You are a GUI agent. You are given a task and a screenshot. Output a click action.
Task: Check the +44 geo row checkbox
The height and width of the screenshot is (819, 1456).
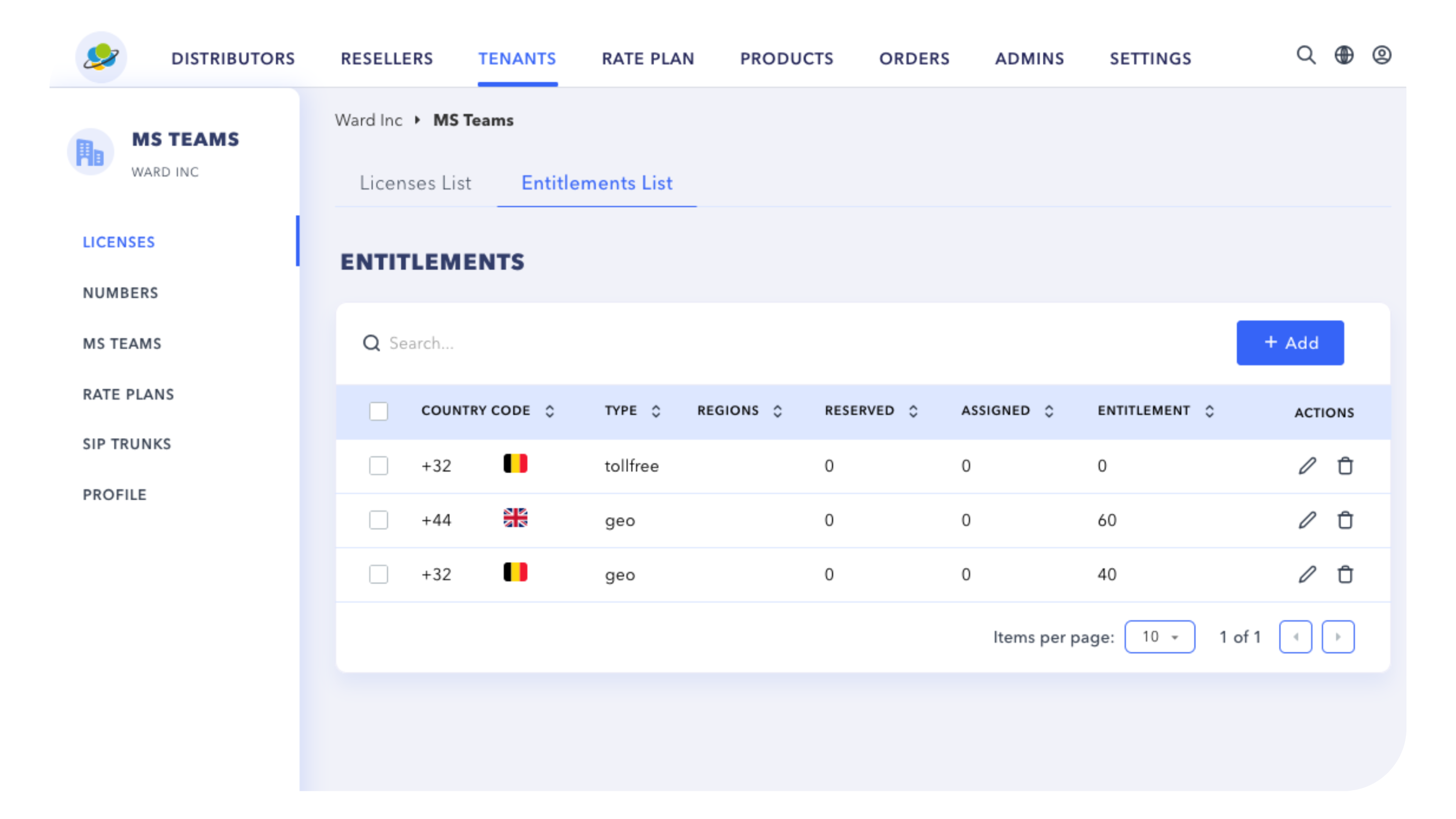click(379, 520)
